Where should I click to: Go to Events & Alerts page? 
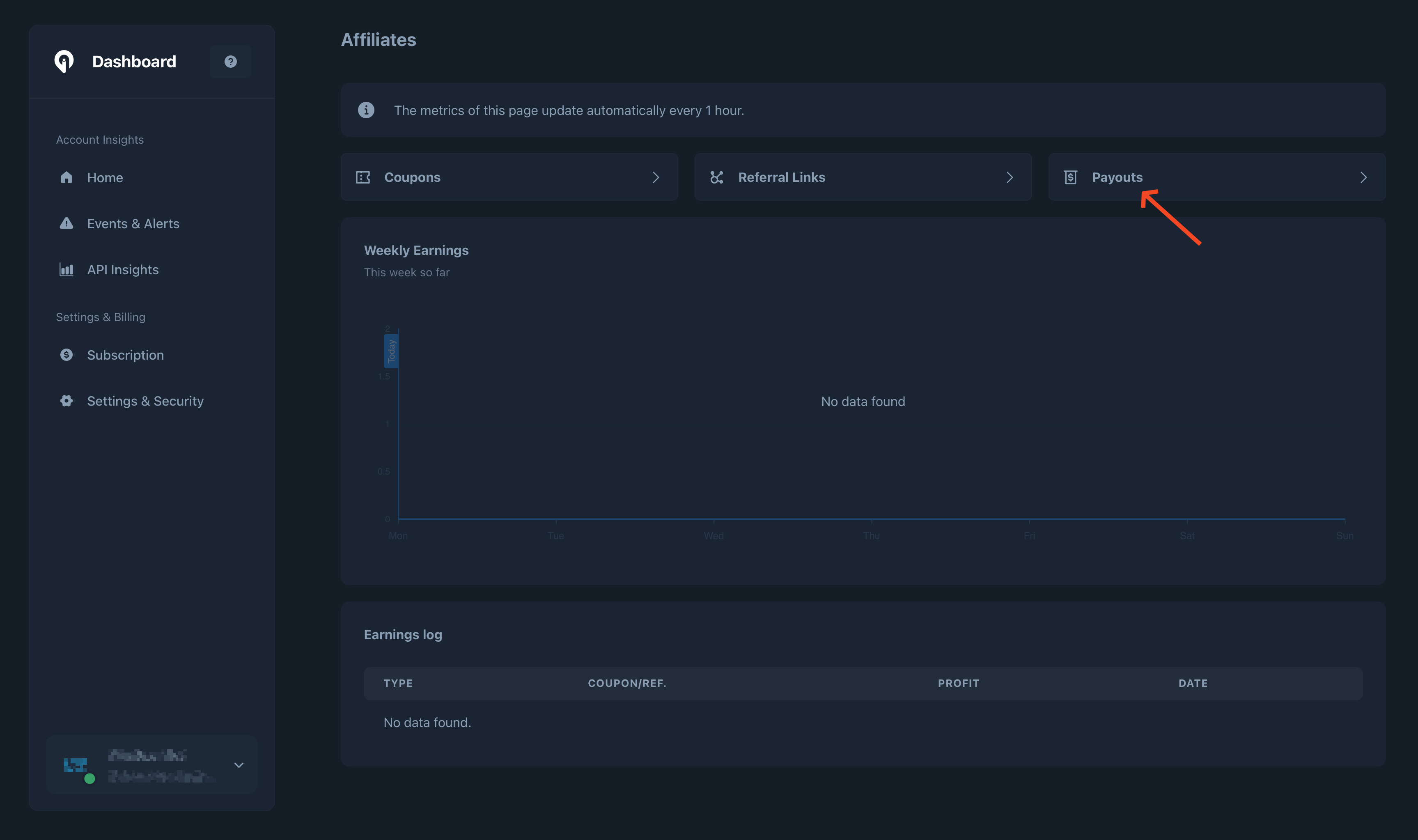[x=133, y=224]
